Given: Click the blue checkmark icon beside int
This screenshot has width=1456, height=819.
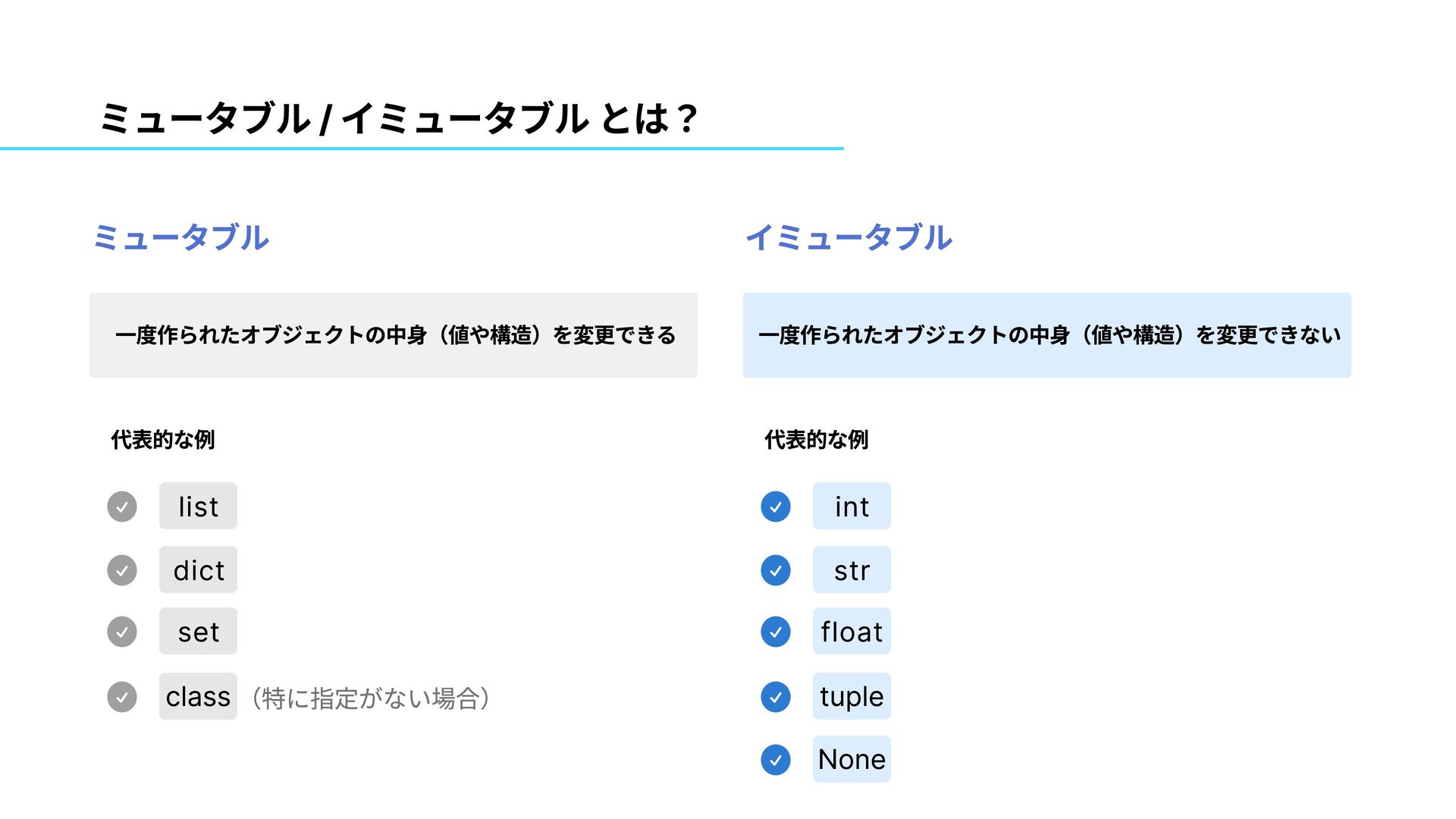Looking at the screenshot, I should click(x=776, y=507).
